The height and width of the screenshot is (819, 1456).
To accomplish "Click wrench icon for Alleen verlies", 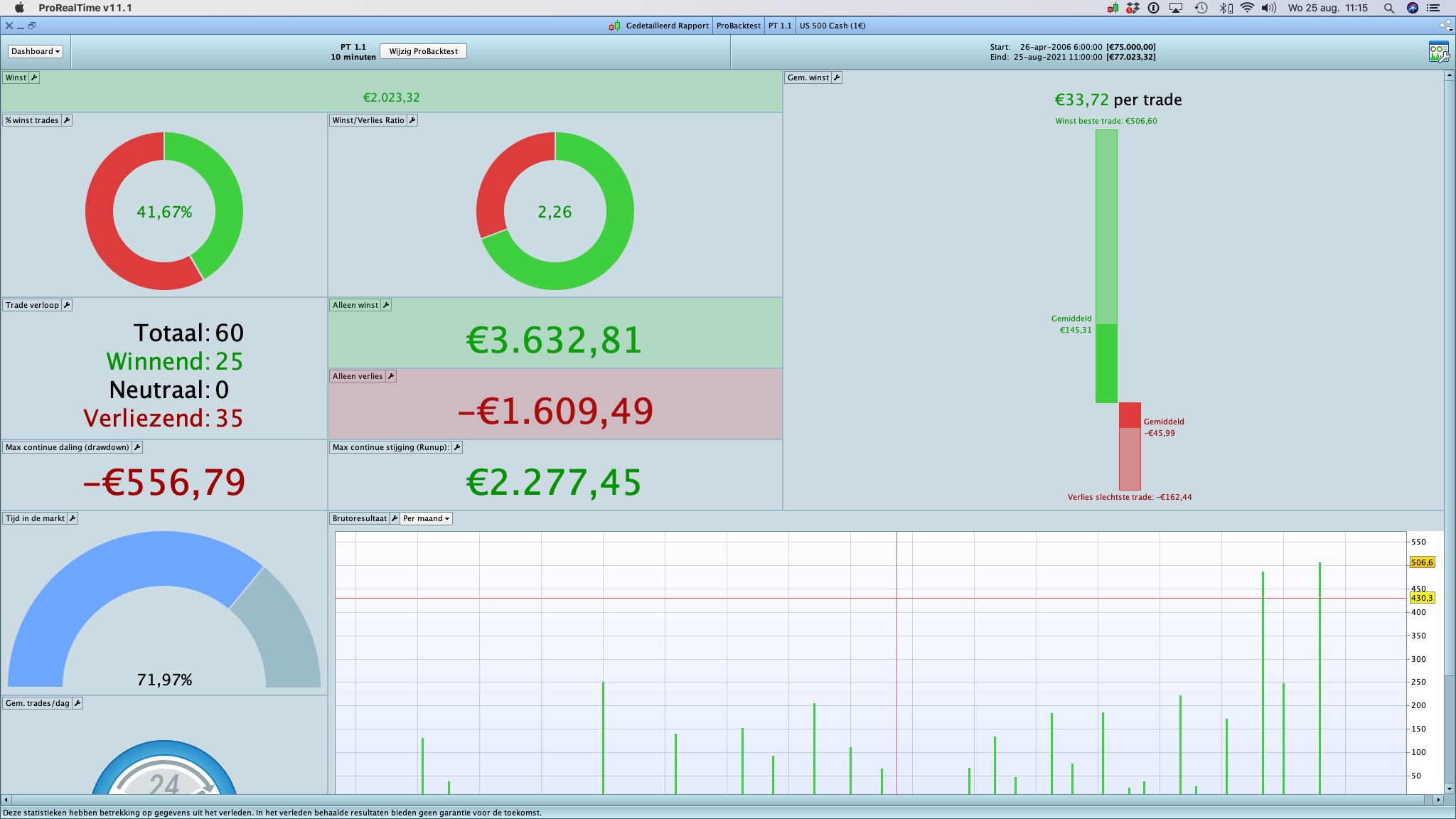I will click(391, 376).
